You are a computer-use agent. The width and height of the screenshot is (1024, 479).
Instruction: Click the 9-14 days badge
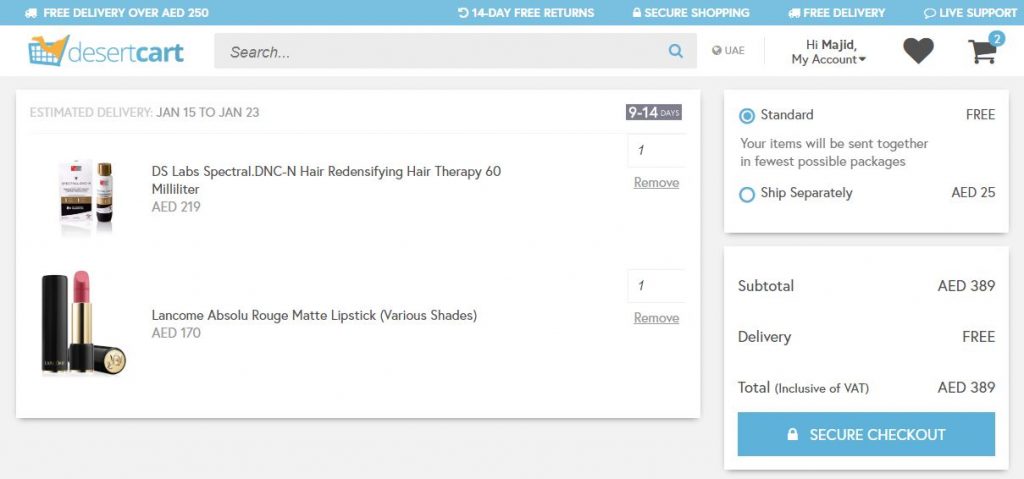click(x=654, y=112)
